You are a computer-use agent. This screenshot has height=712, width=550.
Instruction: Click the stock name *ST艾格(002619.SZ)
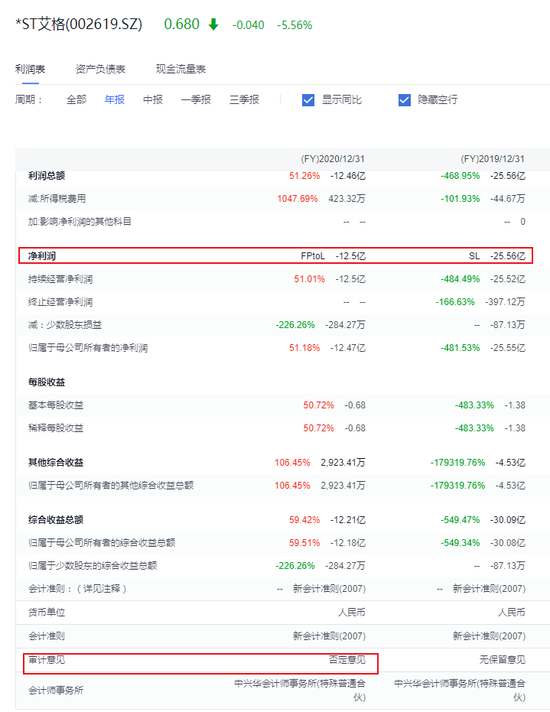[79, 24]
